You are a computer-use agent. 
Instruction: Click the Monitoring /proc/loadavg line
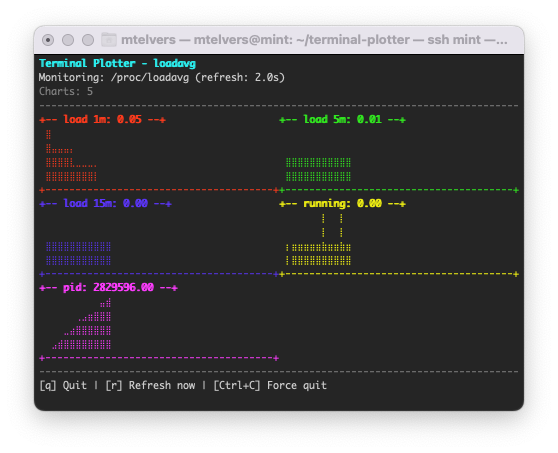pyautogui.click(x=162, y=78)
